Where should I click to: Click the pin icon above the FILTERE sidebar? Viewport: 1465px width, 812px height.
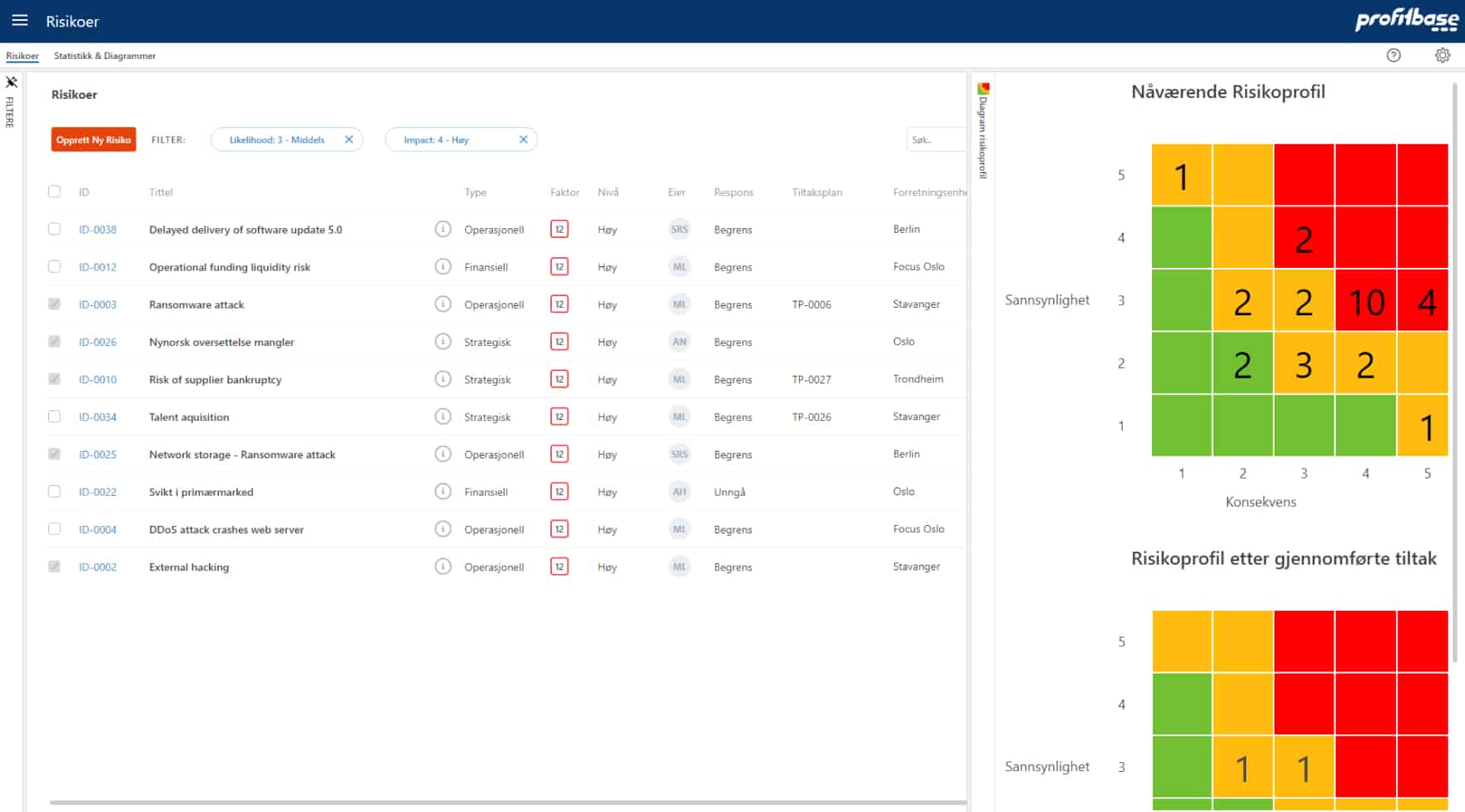click(x=12, y=82)
